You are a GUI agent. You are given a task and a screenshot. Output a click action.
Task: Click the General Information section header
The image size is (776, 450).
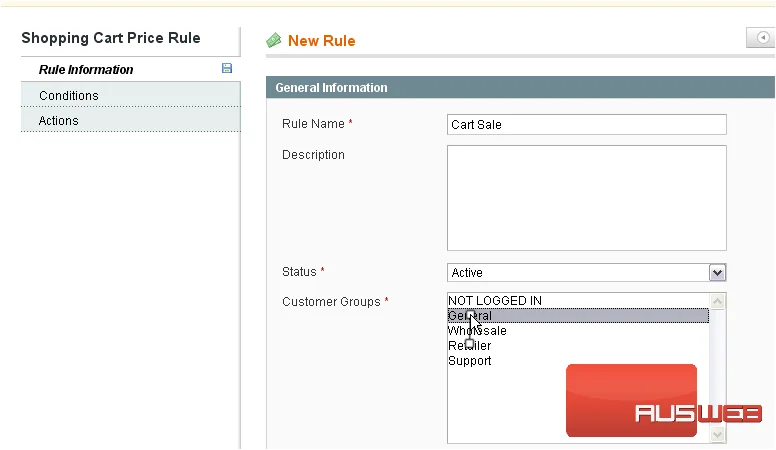point(520,87)
